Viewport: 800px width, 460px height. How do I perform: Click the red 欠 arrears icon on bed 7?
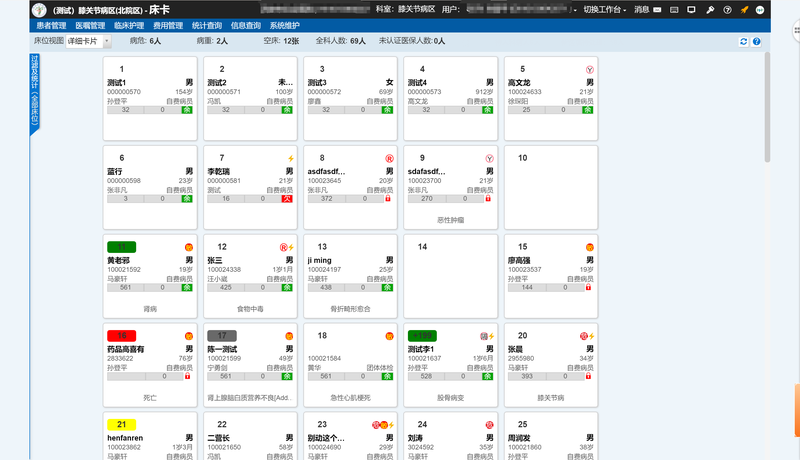(x=287, y=198)
